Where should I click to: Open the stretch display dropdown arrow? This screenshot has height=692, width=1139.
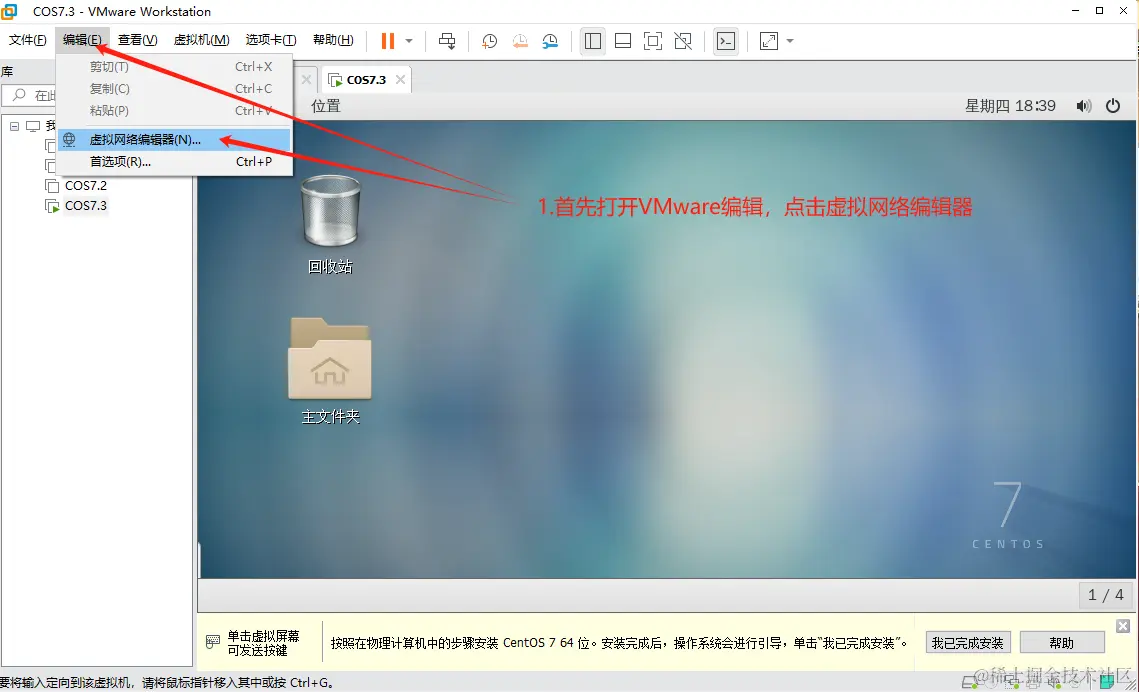[x=790, y=41]
